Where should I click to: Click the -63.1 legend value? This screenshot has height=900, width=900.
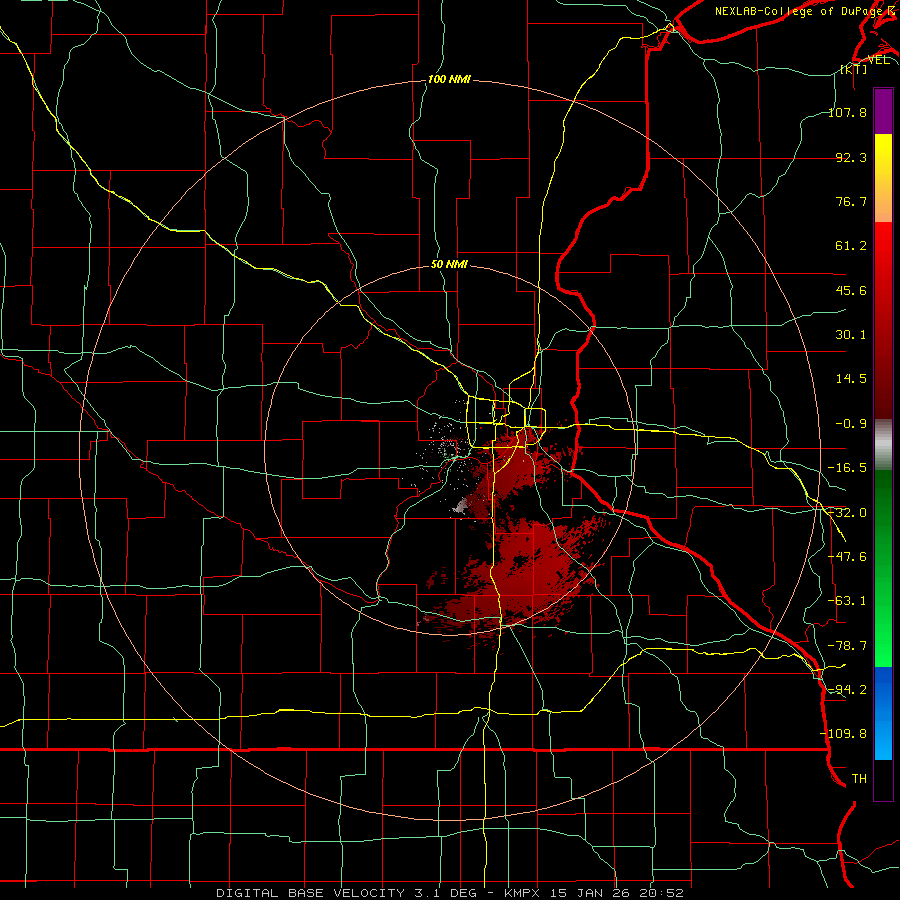[x=848, y=601]
